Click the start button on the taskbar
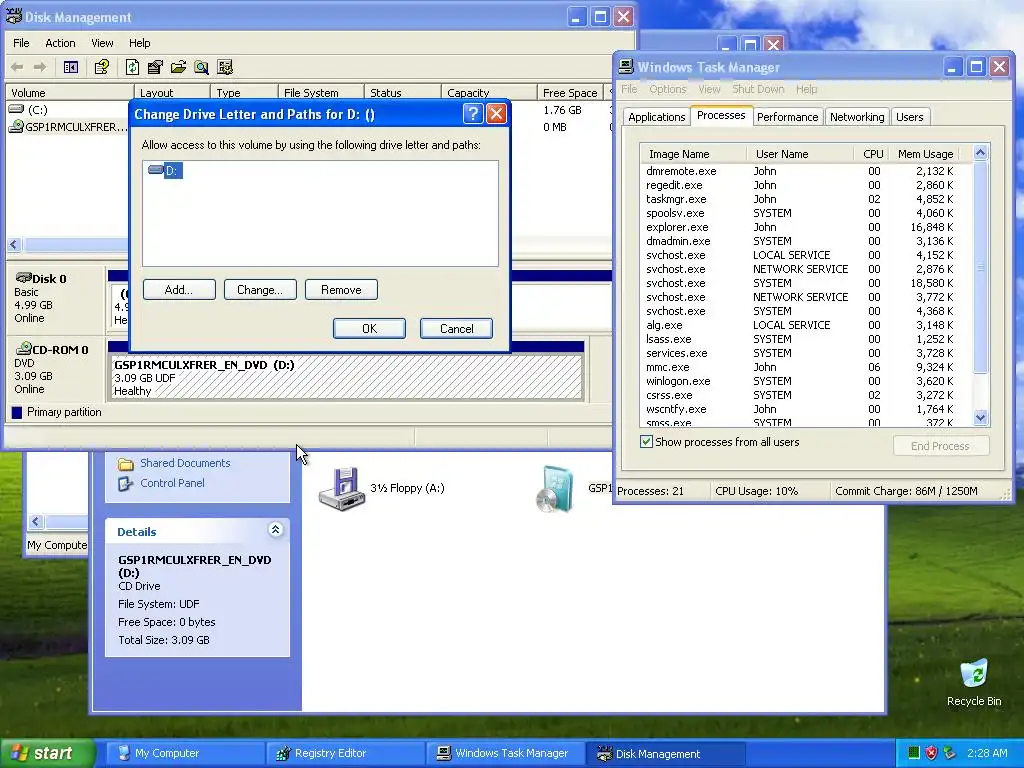Image resolution: width=1024 pixels, height=768 pixels. coord(47,753)
